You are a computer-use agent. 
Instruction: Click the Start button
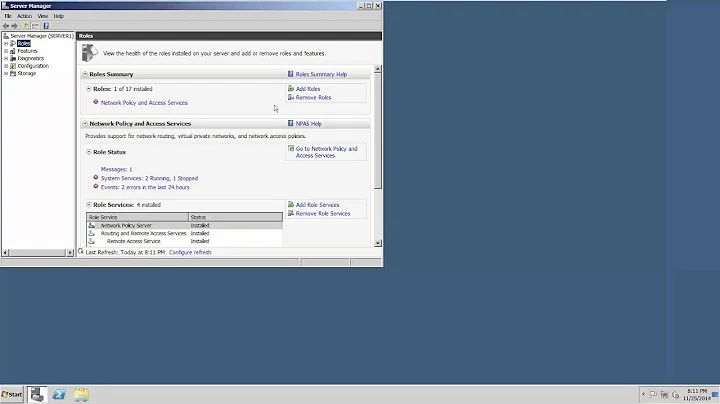pos(12,394)
